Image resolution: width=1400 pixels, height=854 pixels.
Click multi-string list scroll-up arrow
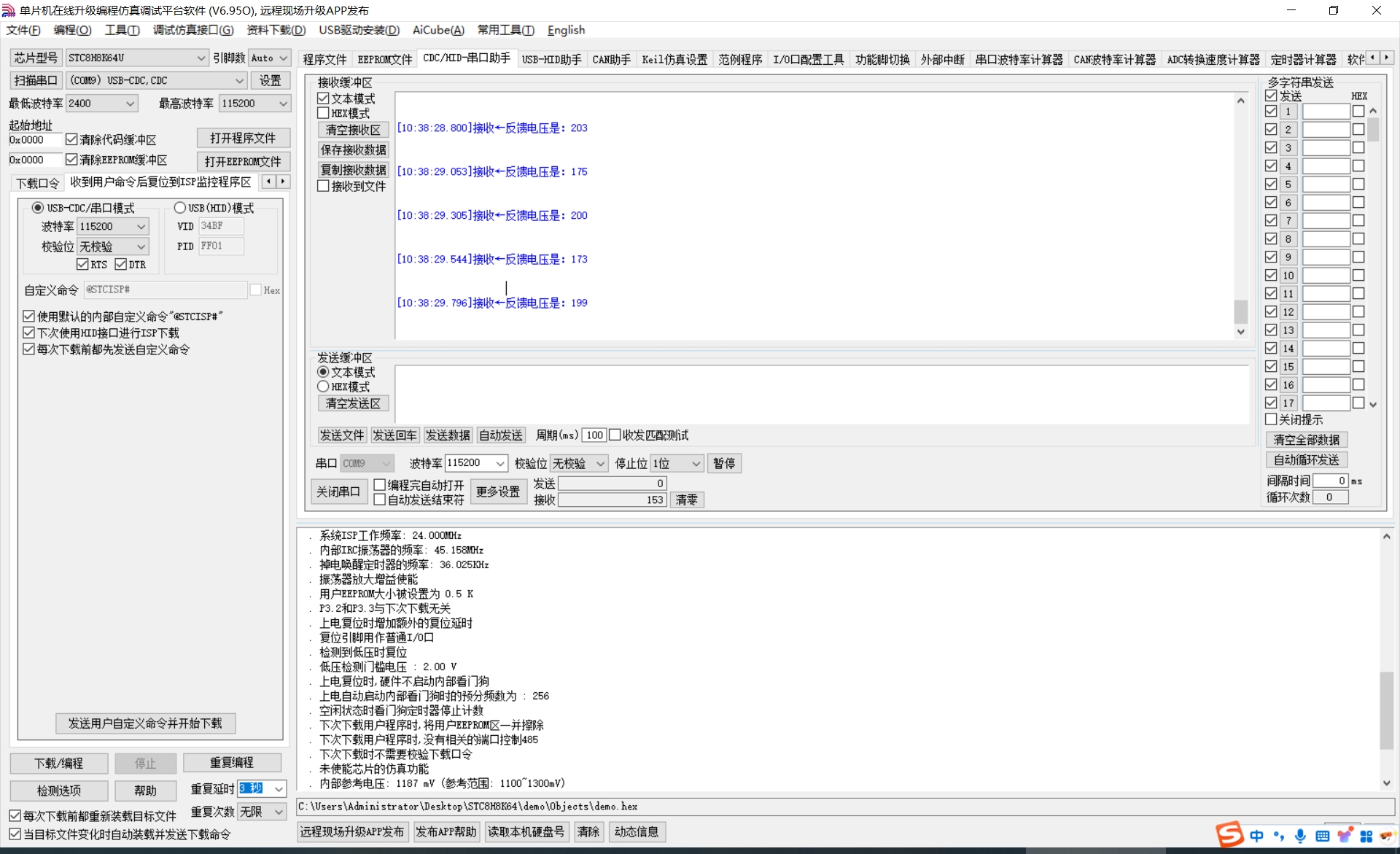point(1373,112)
